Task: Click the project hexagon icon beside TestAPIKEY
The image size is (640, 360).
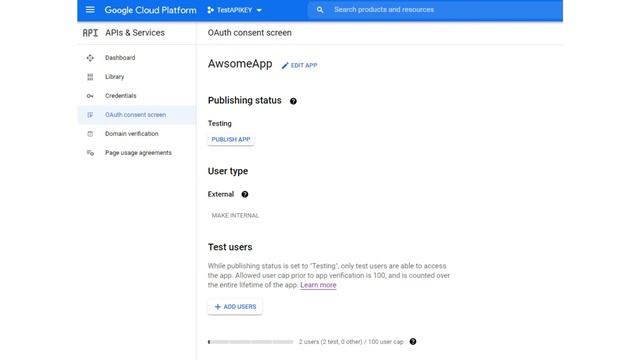Action: point(210,10)
